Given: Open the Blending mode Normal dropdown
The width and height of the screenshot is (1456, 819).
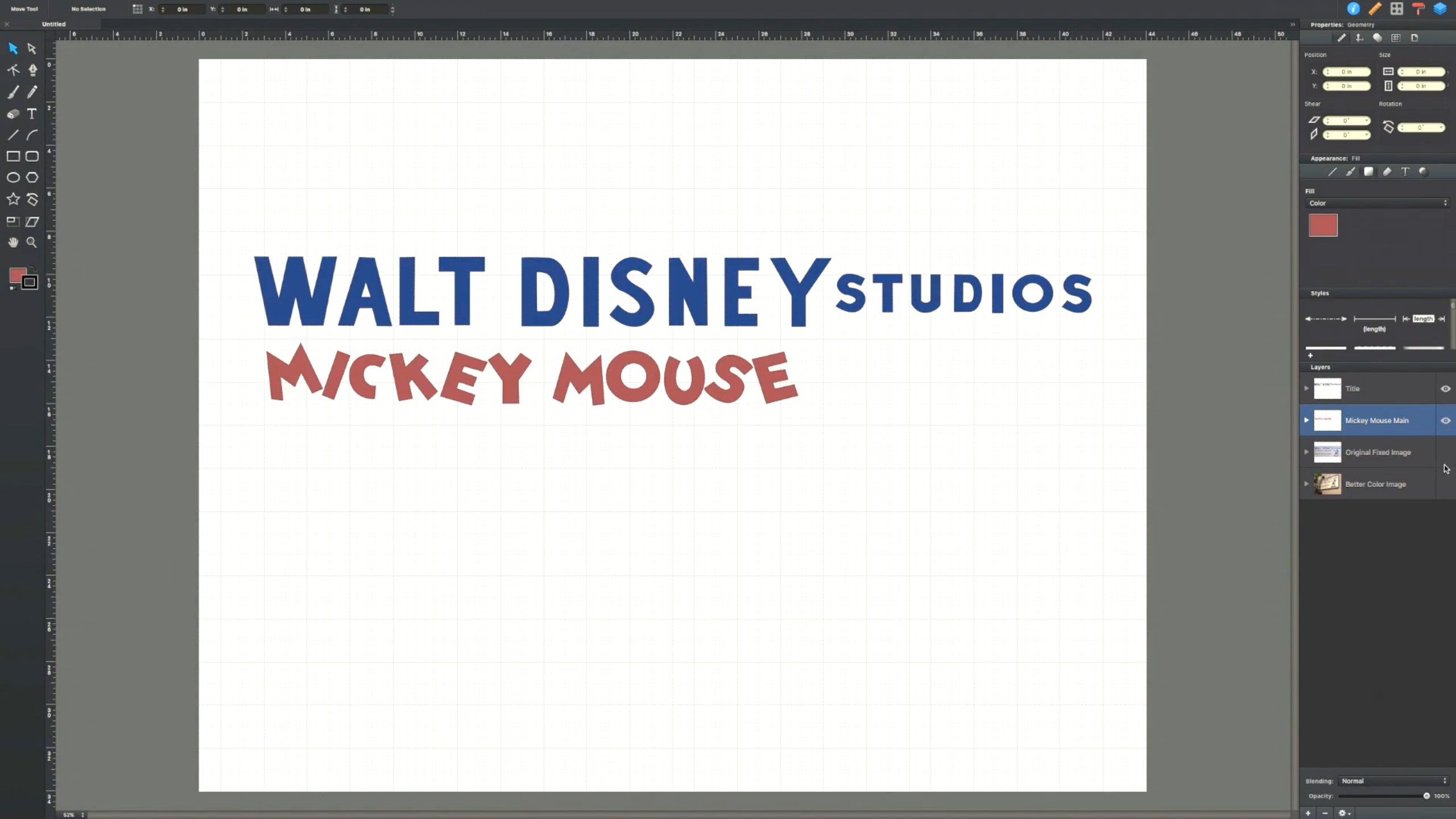Looking at the screenshot, I should click(x=1393, y=781).
